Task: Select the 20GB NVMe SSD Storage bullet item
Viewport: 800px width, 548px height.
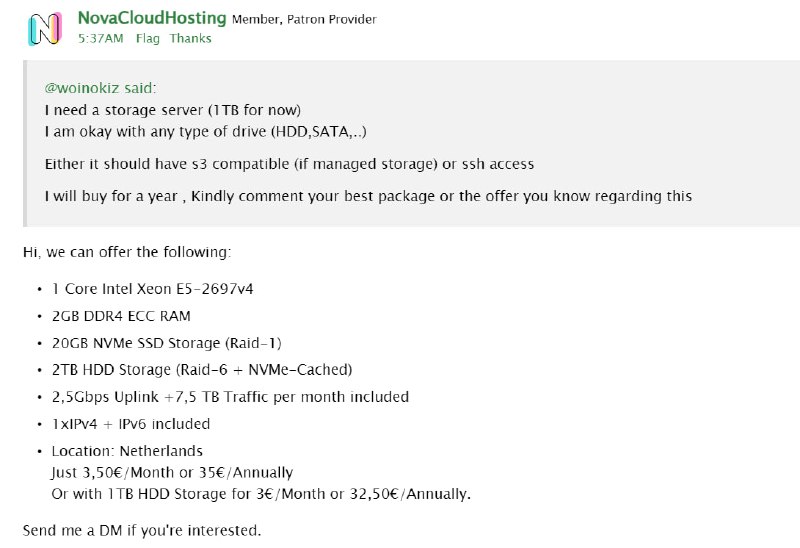Action: click(166, 343)
